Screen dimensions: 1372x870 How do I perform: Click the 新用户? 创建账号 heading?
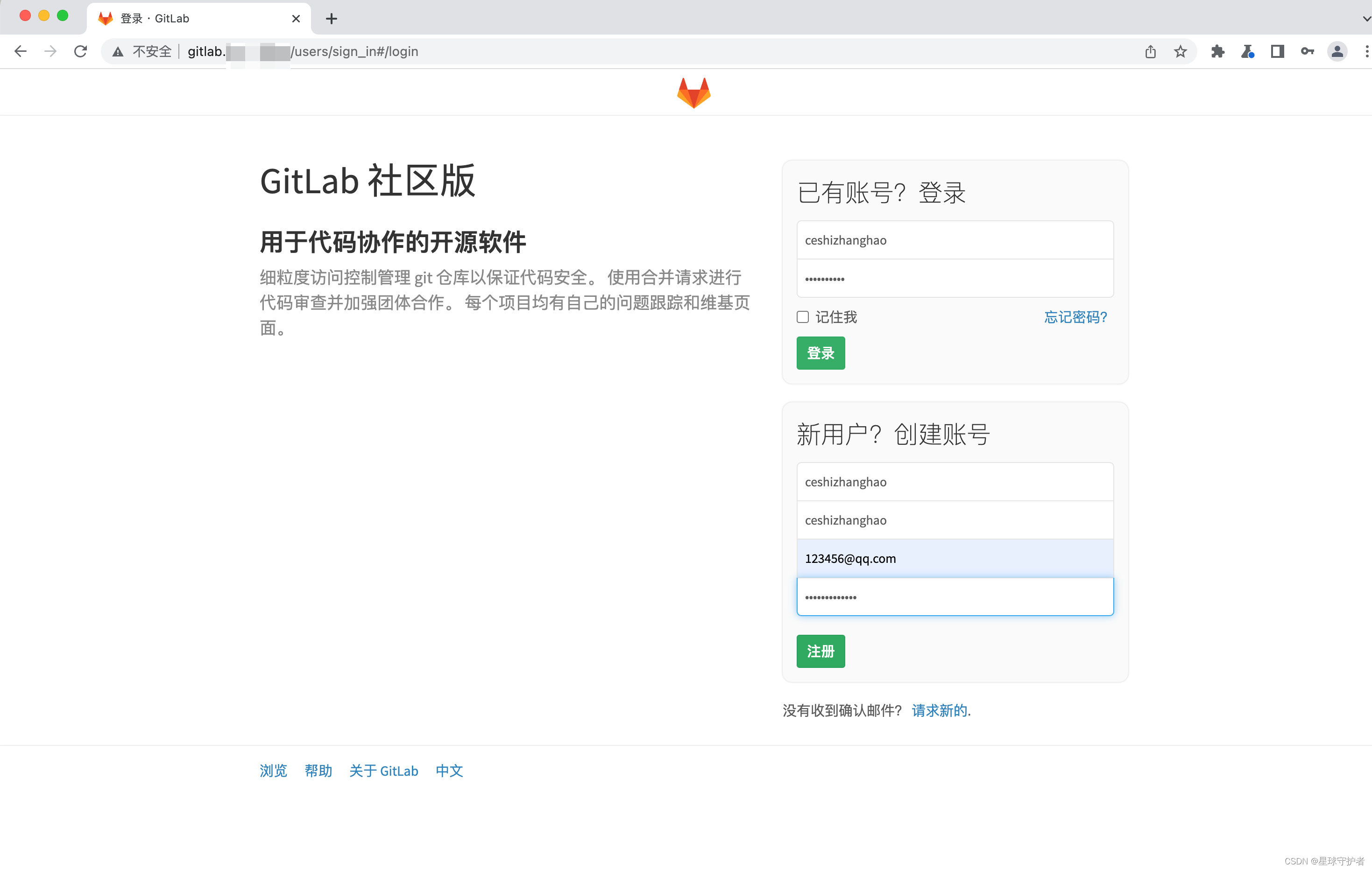(x=893, y=435)
